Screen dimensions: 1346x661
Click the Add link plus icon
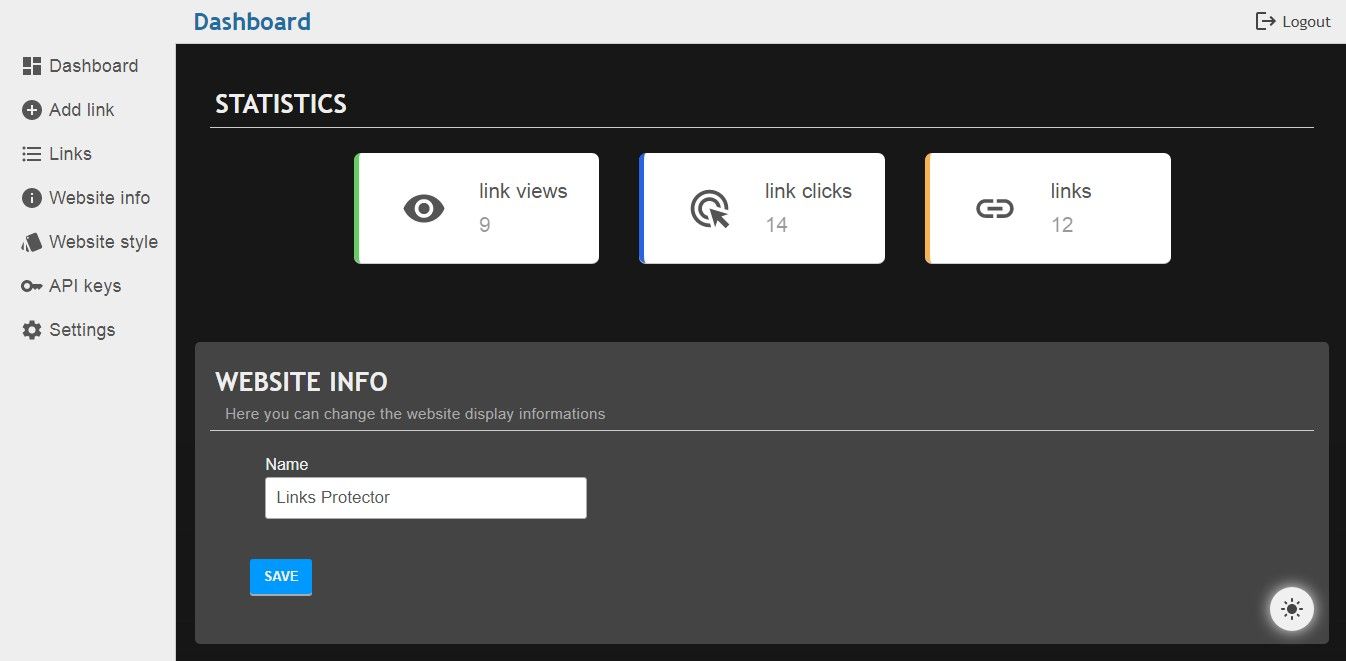tap(32, 110)
